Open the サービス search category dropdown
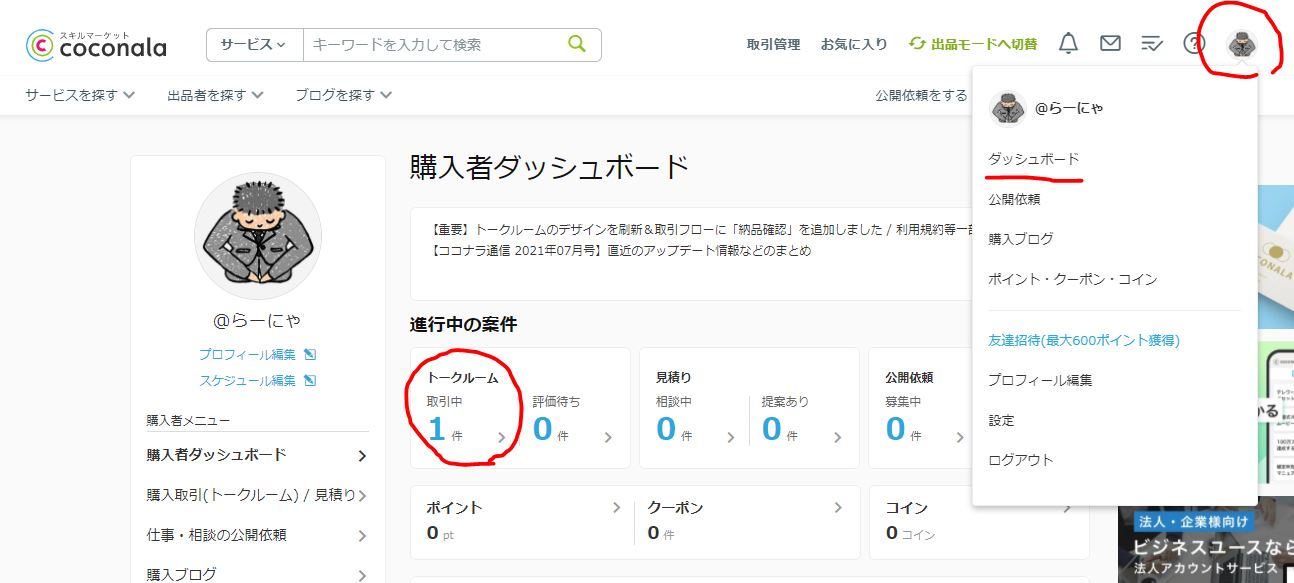Viewport: 1294px width, 583px height. [254, 44]
